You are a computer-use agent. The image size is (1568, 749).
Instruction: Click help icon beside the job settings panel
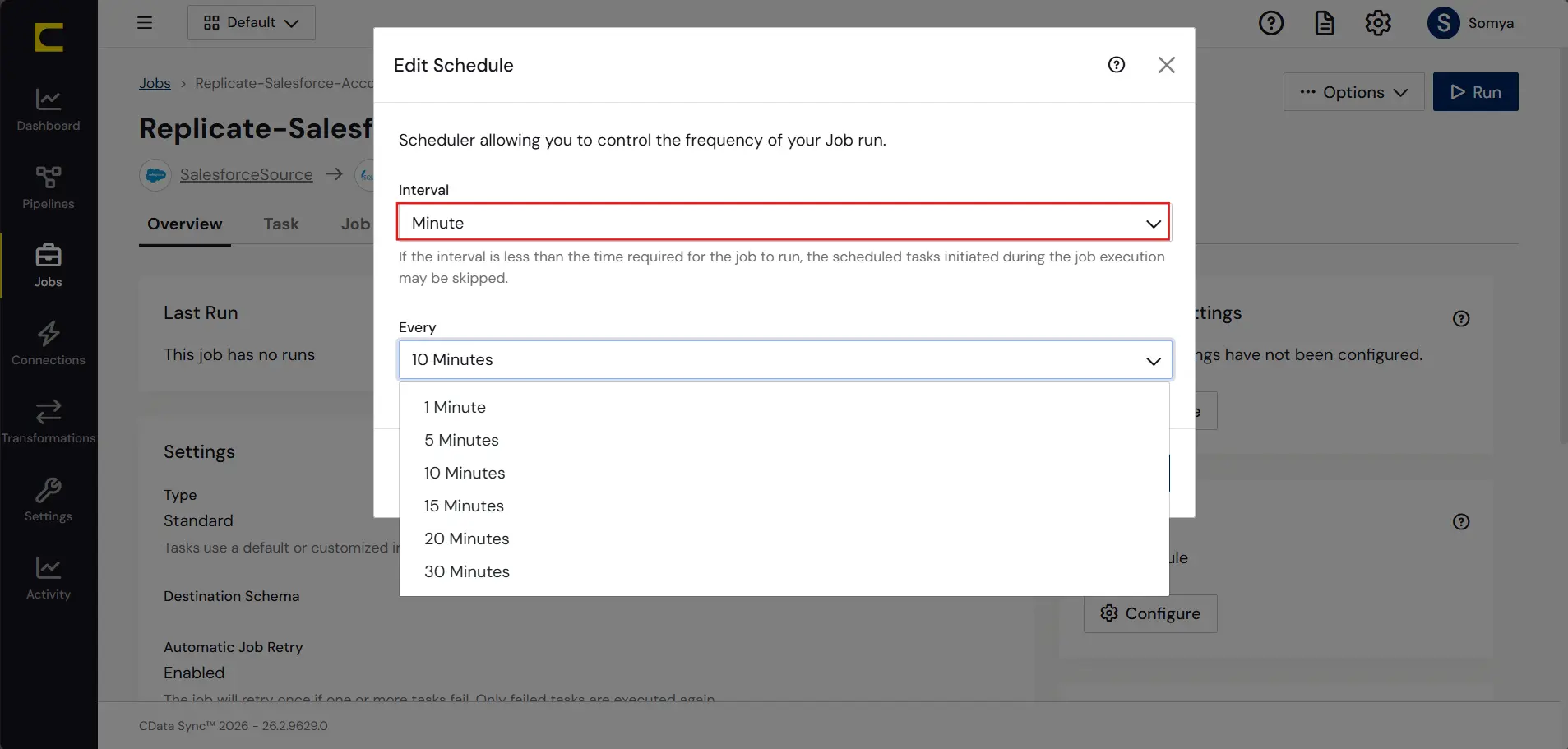pos(1461,319)
